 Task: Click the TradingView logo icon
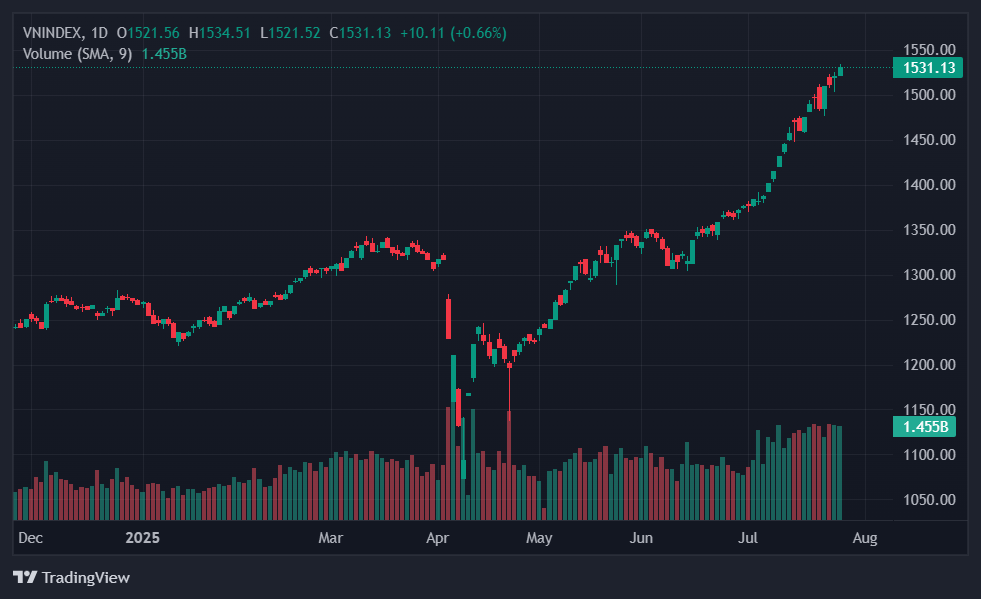[25, 576]
